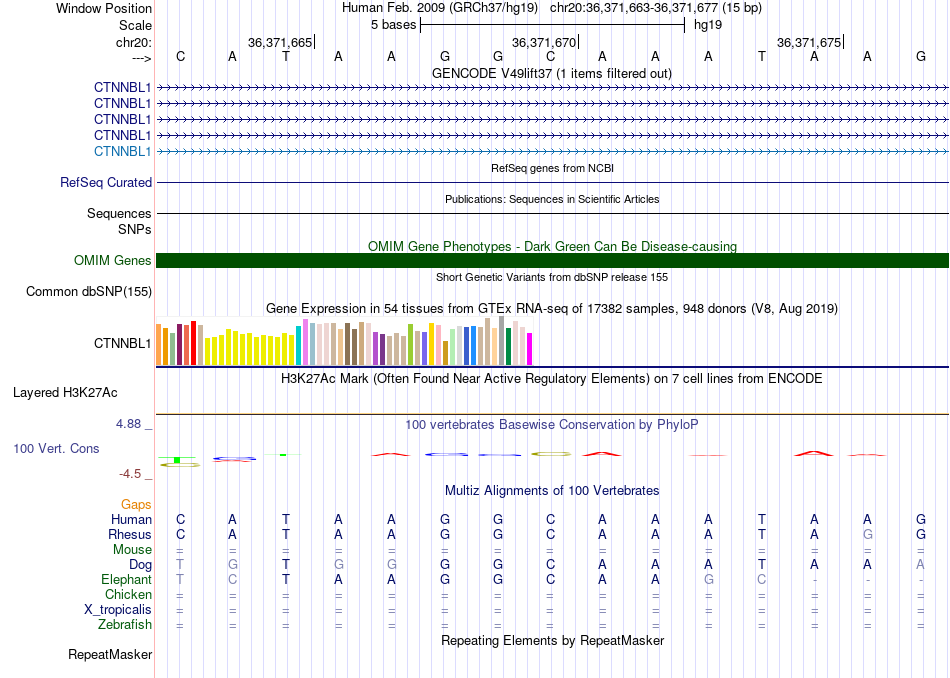950x678 pixels.
Task: Click the first CTNNBL1 transcript arrow line
Action: pos(552,88)
